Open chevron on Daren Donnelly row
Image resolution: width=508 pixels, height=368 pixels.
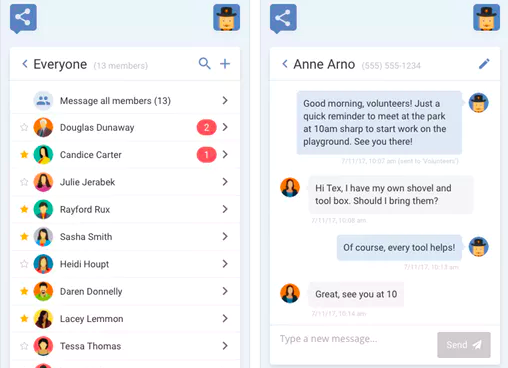tap(225, 291)
